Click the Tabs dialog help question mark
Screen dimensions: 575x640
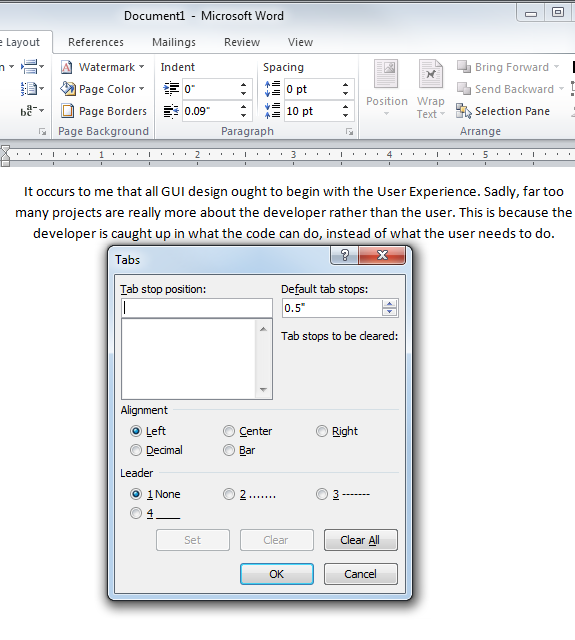(x=344, y=256)
